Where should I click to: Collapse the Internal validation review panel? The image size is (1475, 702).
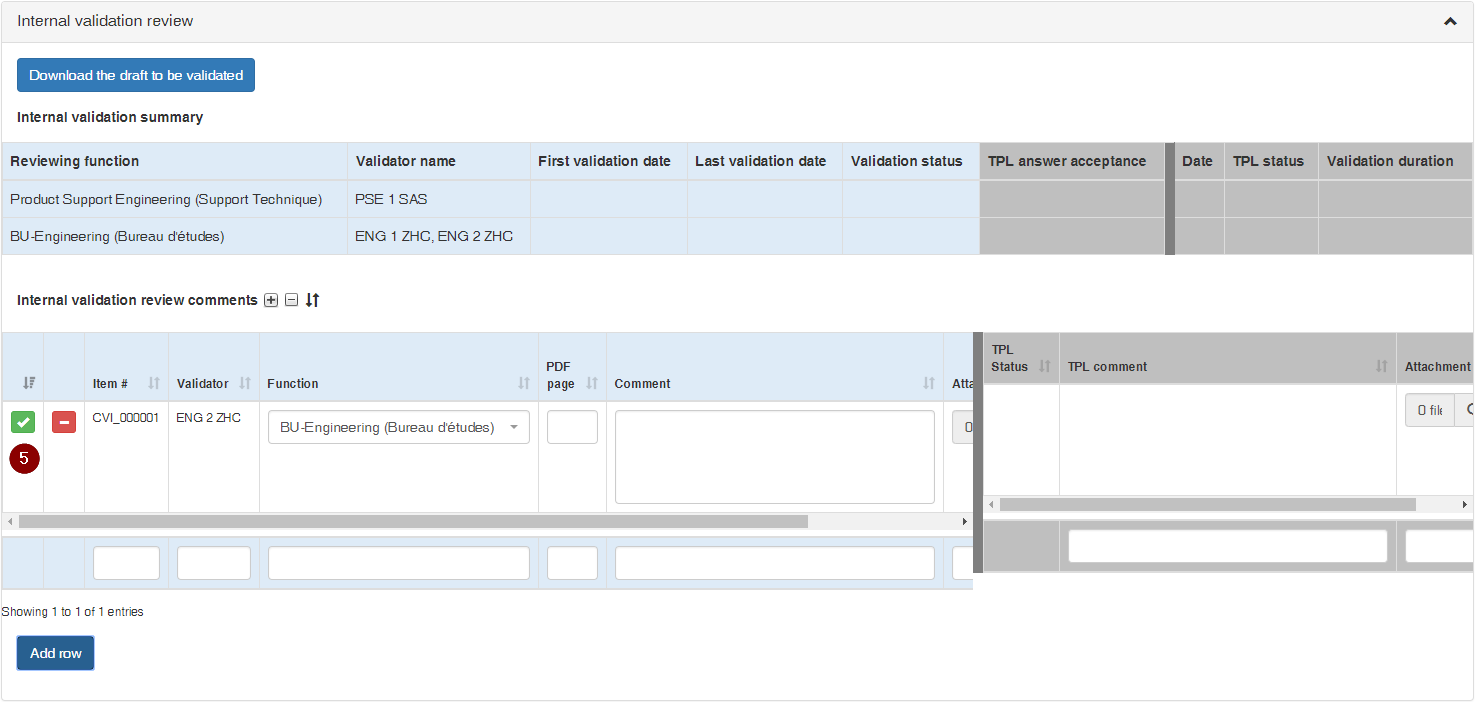[x=1449, y=21]
